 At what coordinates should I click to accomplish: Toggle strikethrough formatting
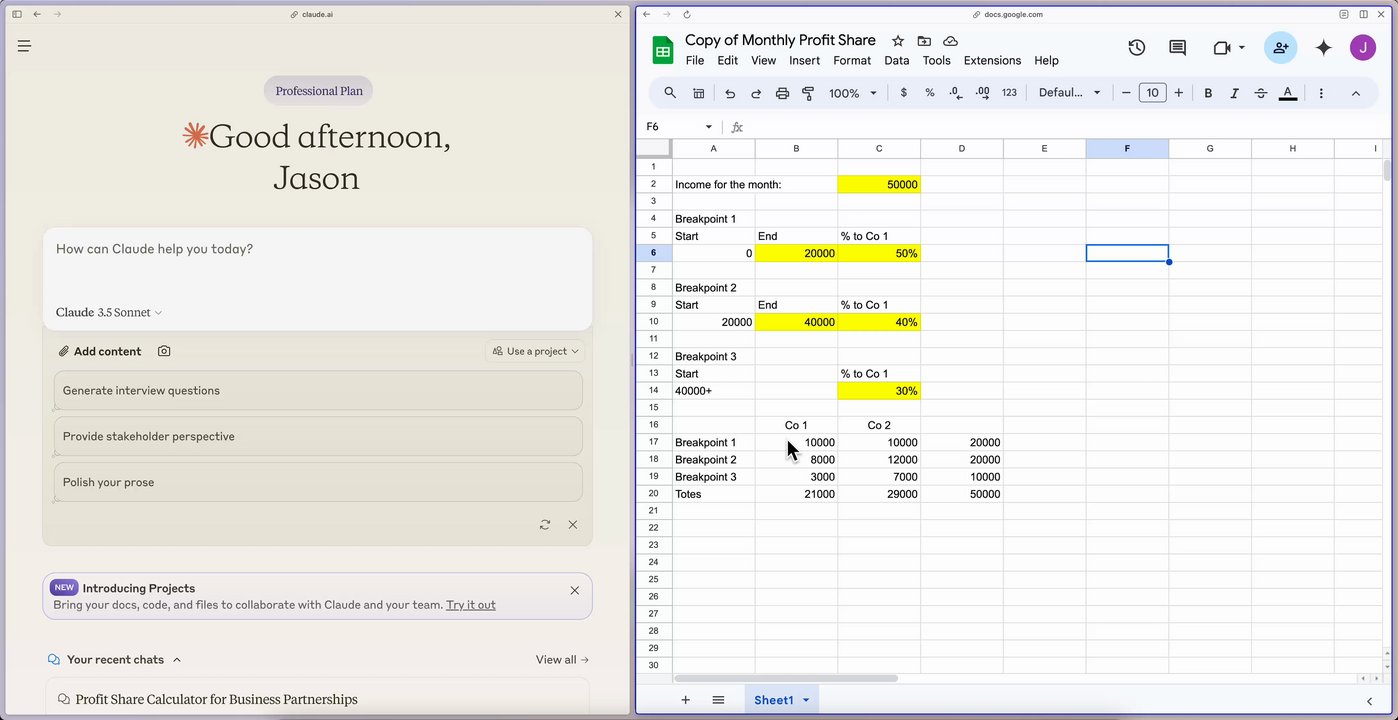(1261, 93)
